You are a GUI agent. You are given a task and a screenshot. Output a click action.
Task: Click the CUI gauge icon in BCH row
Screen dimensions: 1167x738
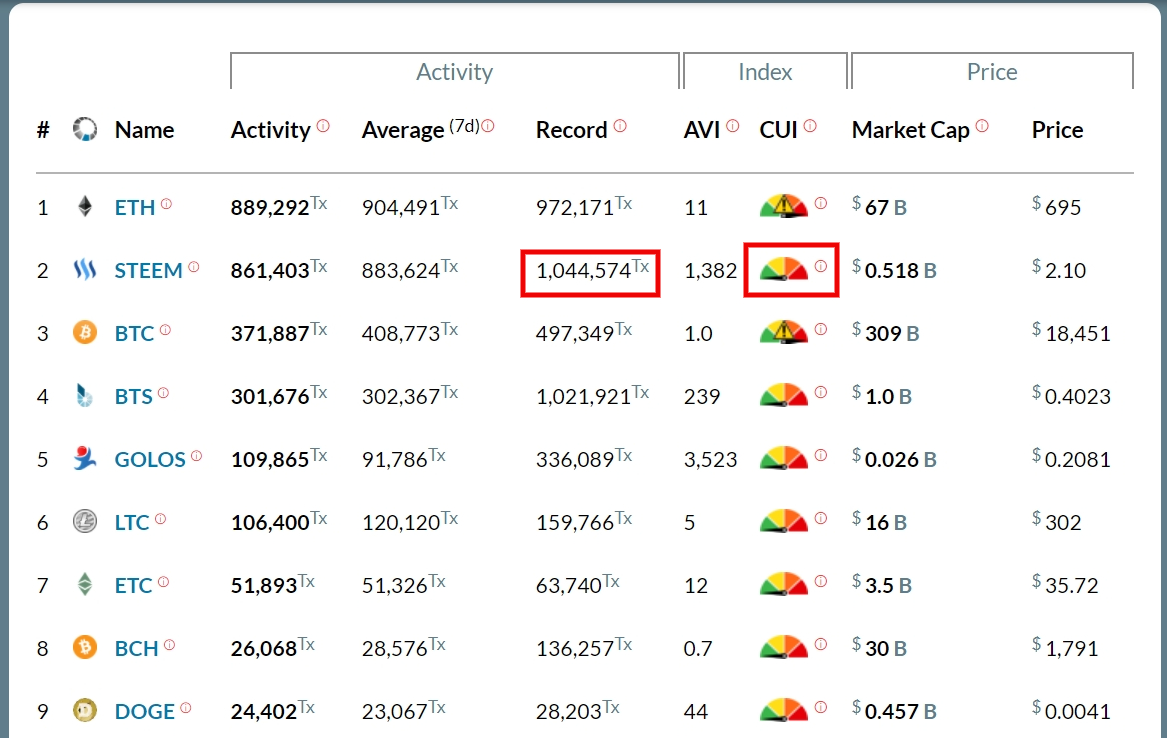784,646
